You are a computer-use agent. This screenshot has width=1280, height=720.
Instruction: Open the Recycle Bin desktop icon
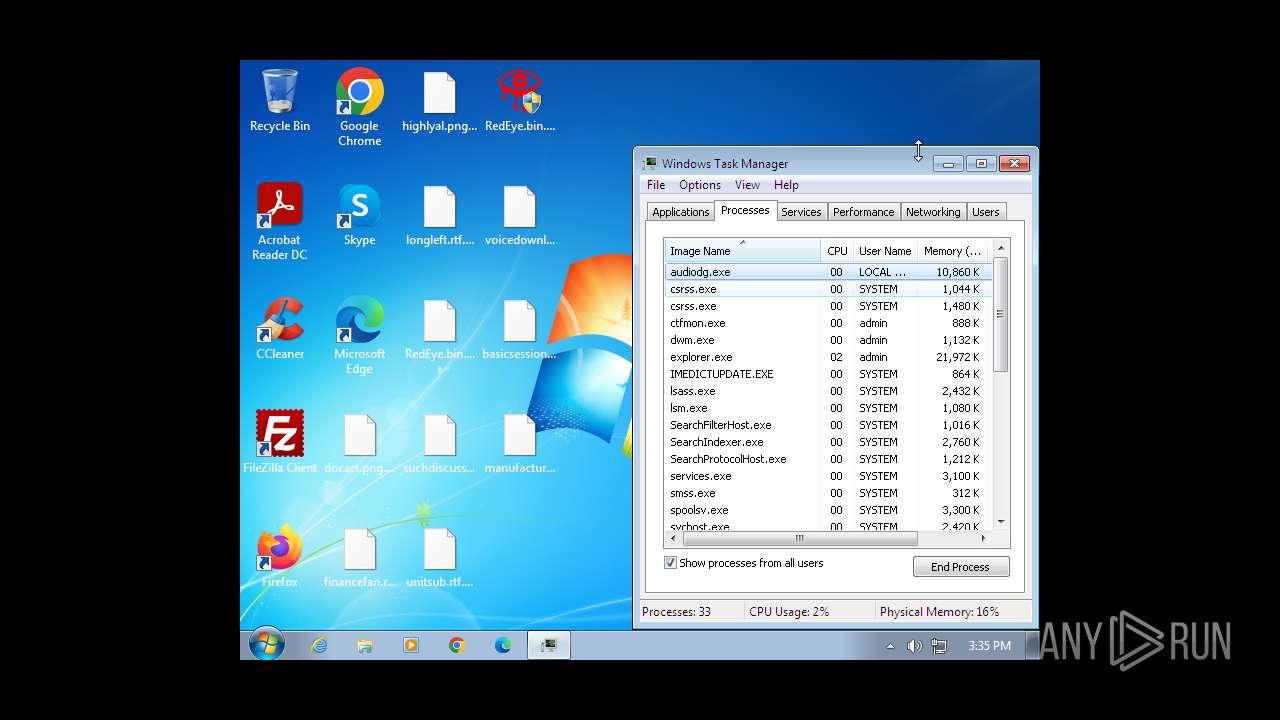pyautogui.click(x=280, y=100)
